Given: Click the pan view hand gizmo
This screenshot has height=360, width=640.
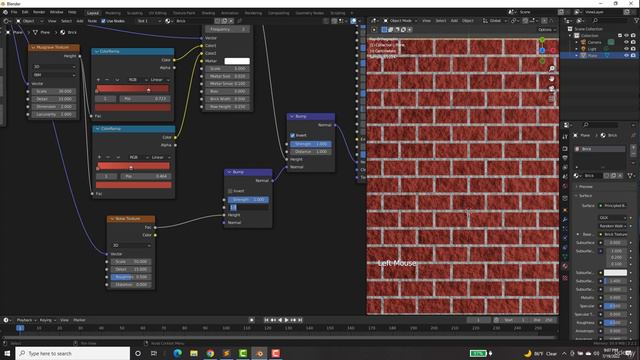Looking at the screenshot, I should click(x=552, y=78).
